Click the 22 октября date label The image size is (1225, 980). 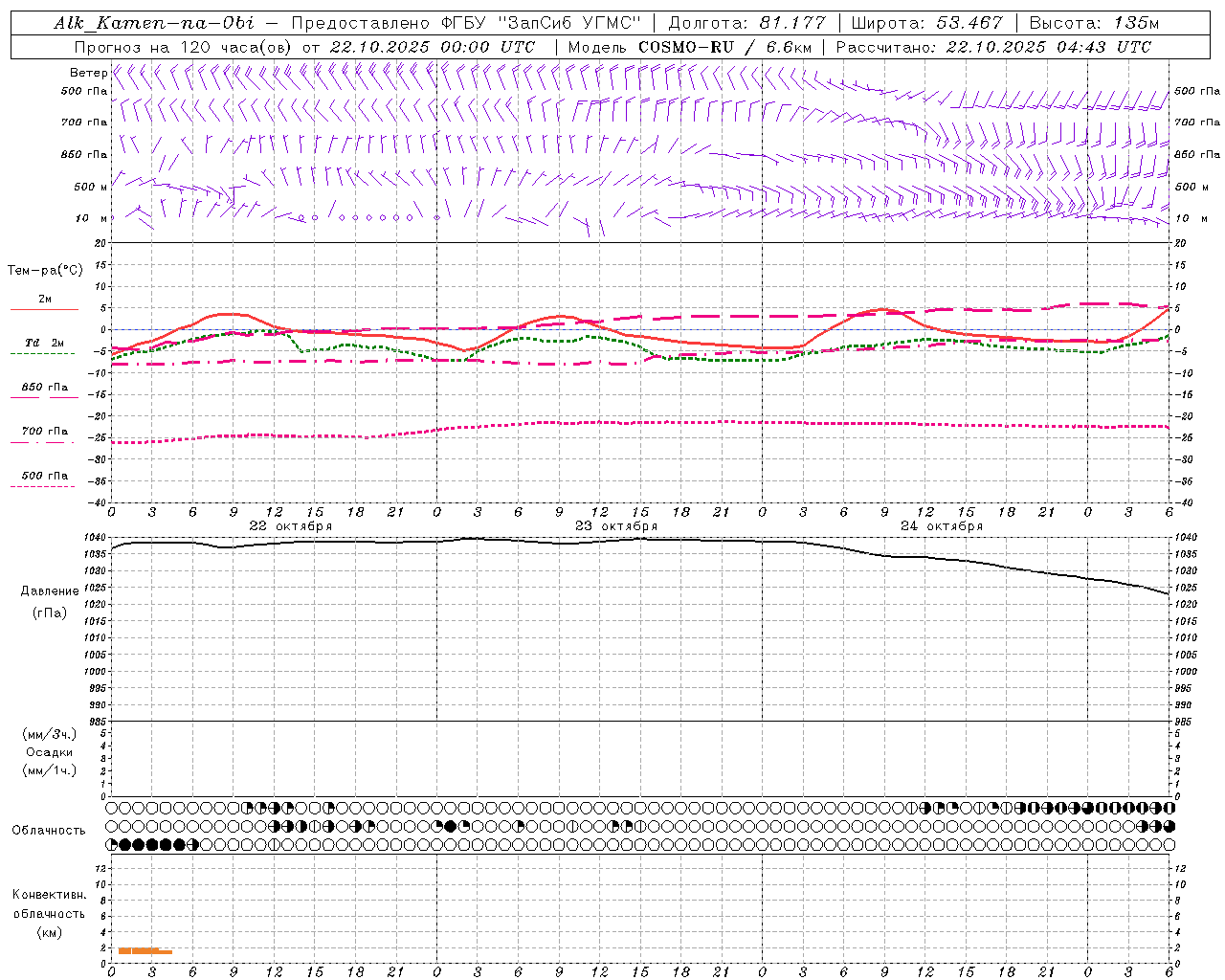click(291, 526)
